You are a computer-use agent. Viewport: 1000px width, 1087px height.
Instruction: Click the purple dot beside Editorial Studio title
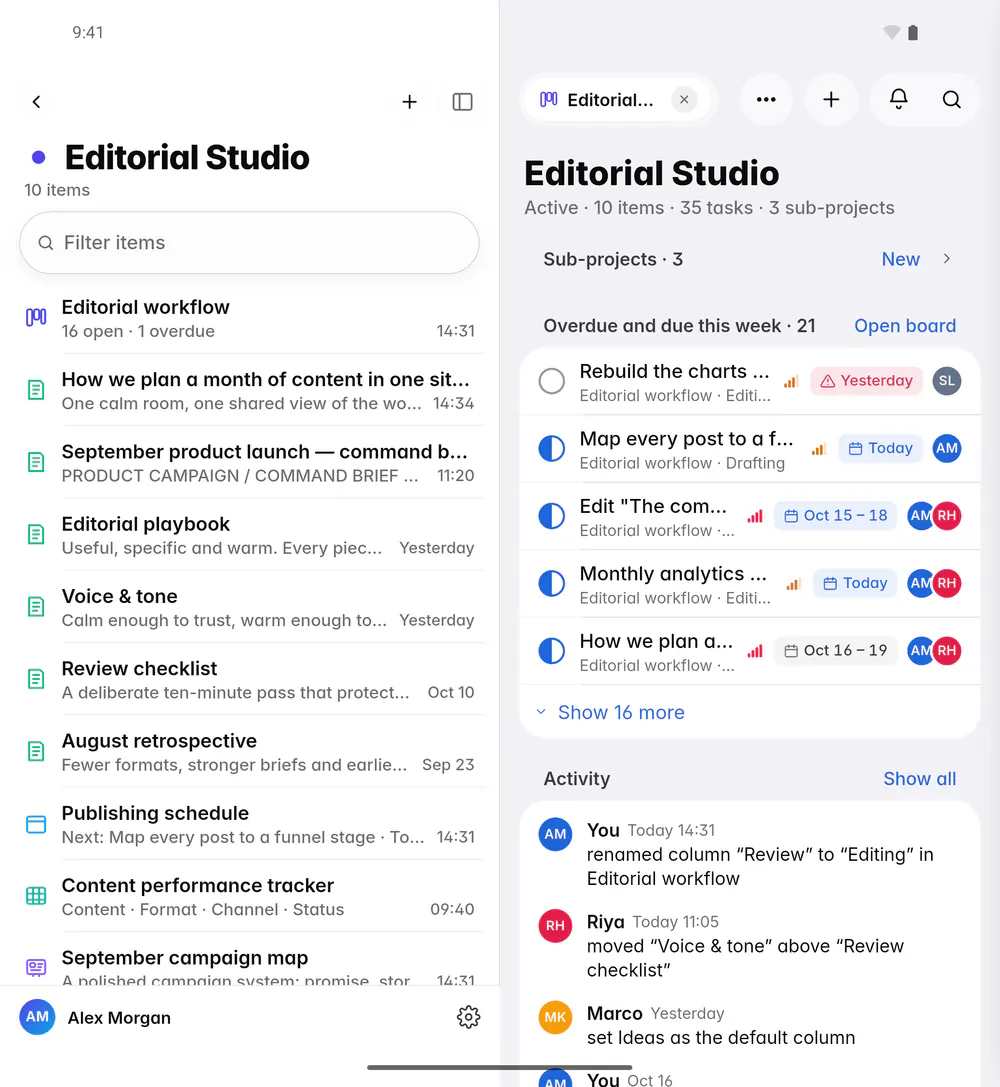point(39,157)
